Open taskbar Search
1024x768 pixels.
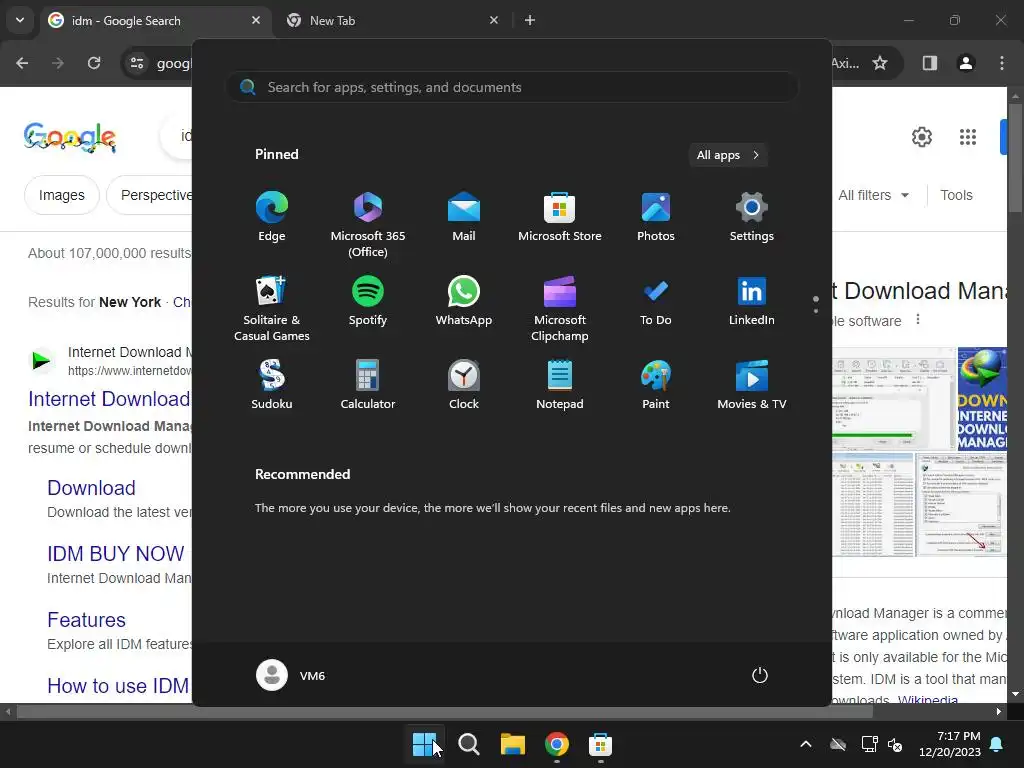[x=468, y=744]
